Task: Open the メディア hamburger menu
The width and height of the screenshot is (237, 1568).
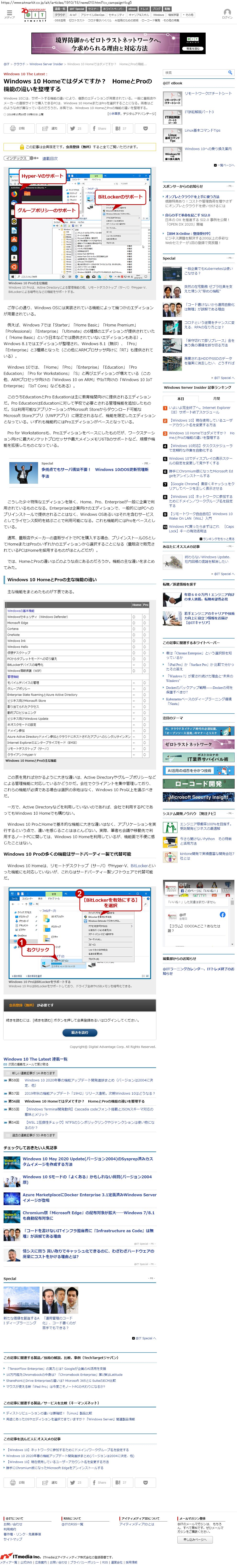Action: click(9, 12)
